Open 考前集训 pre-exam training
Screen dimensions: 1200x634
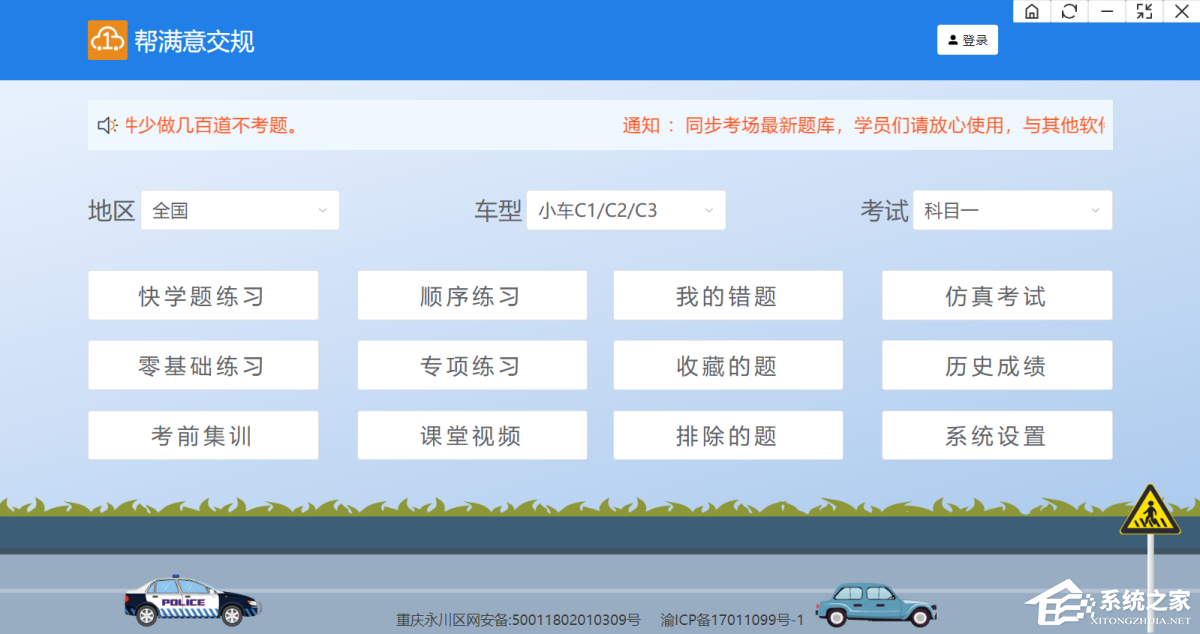tap(203, 435)
